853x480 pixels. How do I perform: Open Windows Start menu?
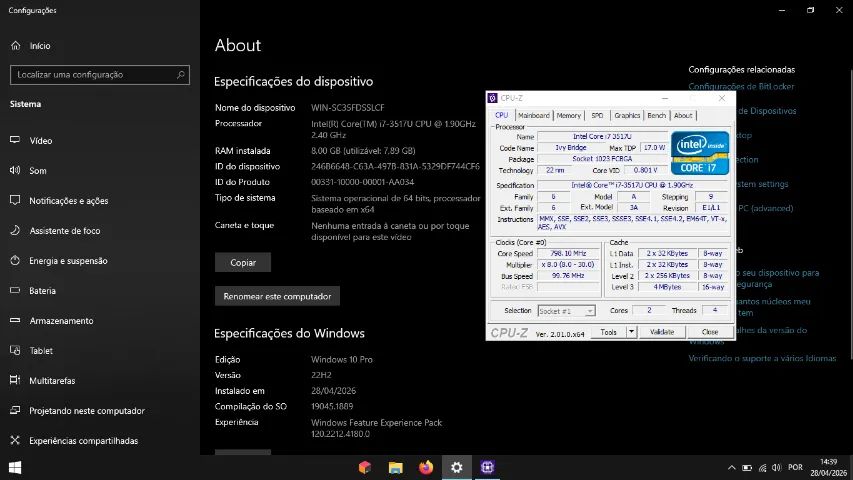[15, 467]
